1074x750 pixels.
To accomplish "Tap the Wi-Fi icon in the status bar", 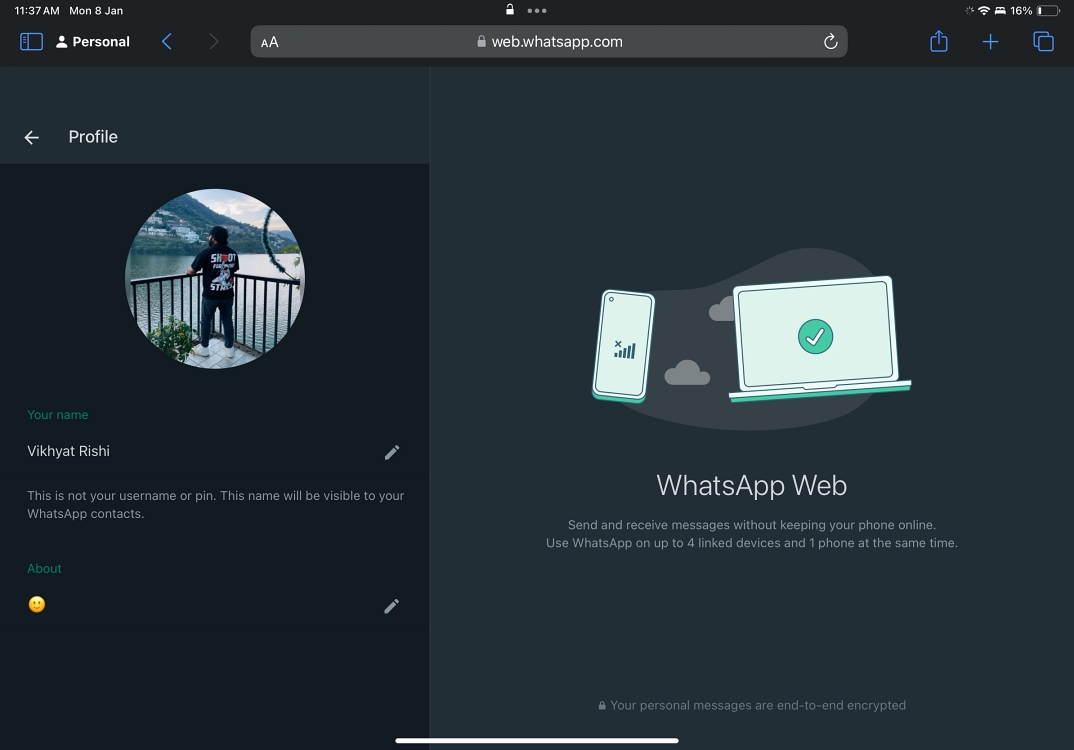I will (x=981, y=10).
